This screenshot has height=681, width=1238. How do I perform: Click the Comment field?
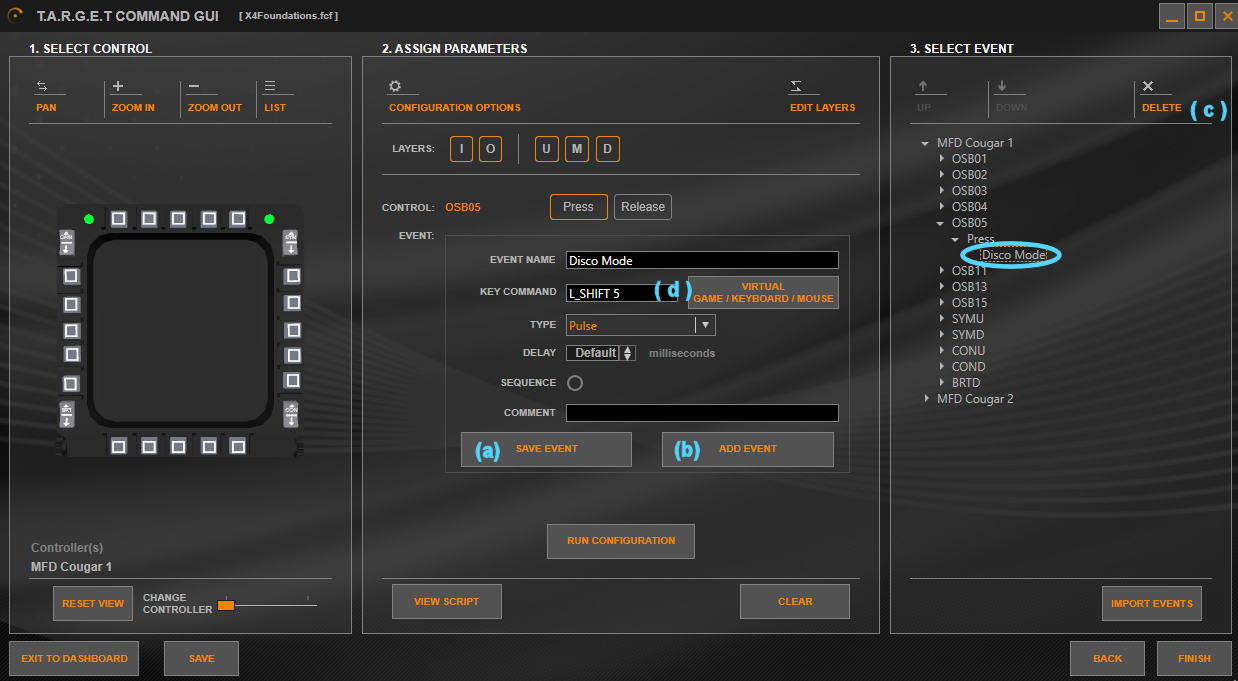702,413
